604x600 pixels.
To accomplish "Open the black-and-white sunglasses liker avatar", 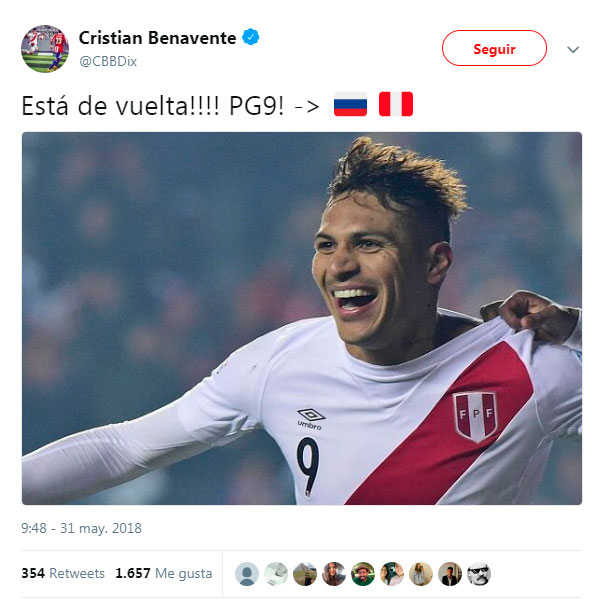I will coord(479,574).
